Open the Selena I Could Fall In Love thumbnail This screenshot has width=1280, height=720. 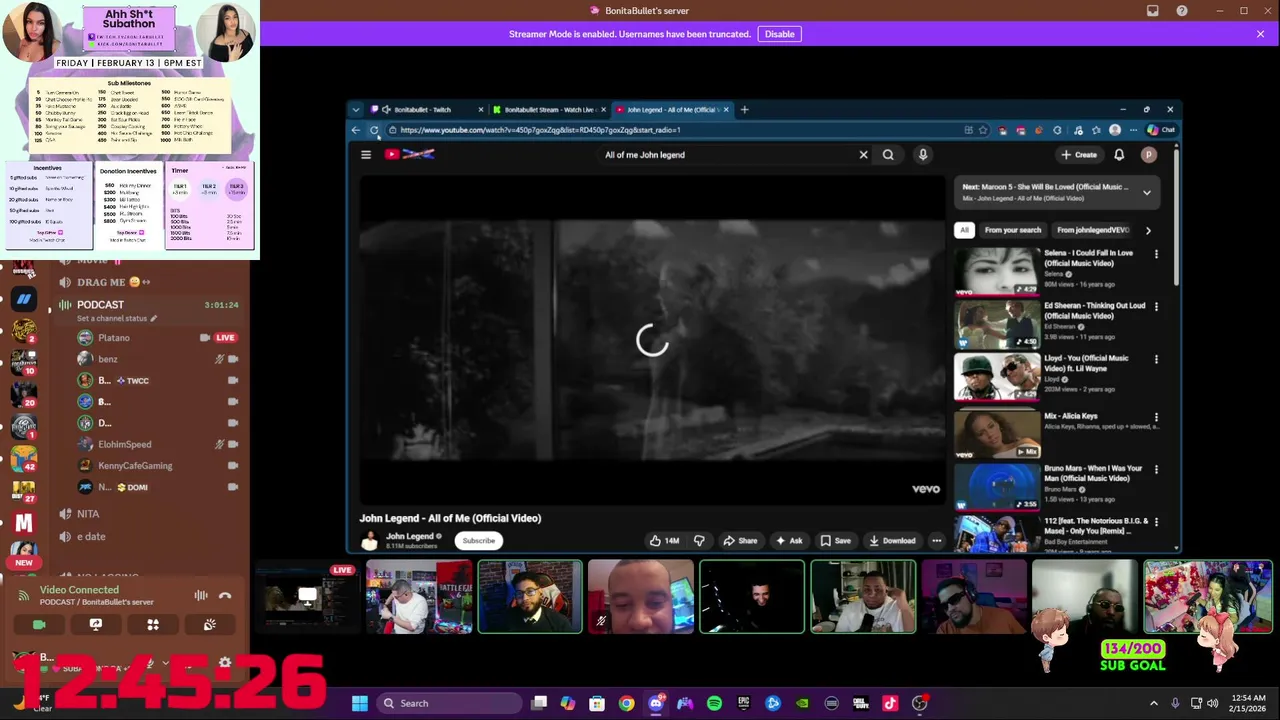[x=997, y=271]
